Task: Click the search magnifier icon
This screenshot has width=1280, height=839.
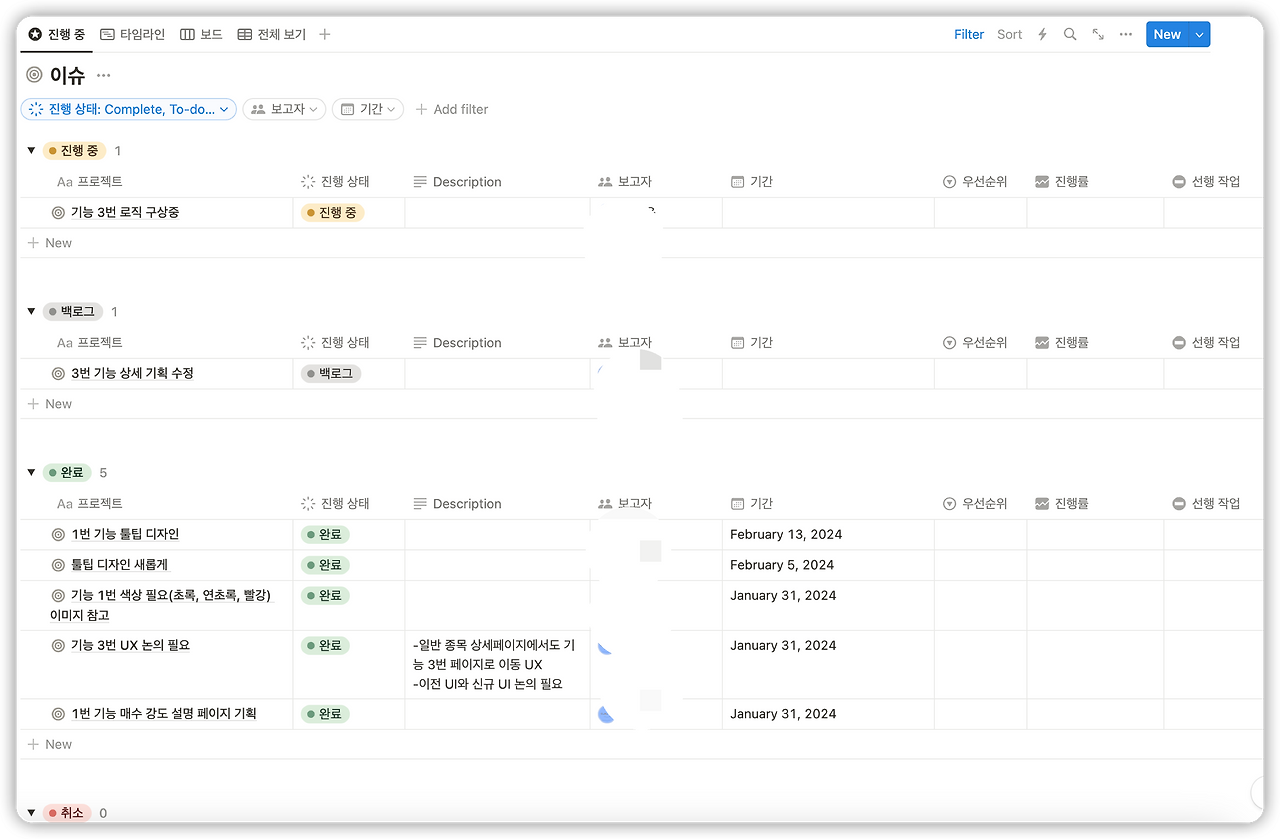Action: tap(1070, 34)
